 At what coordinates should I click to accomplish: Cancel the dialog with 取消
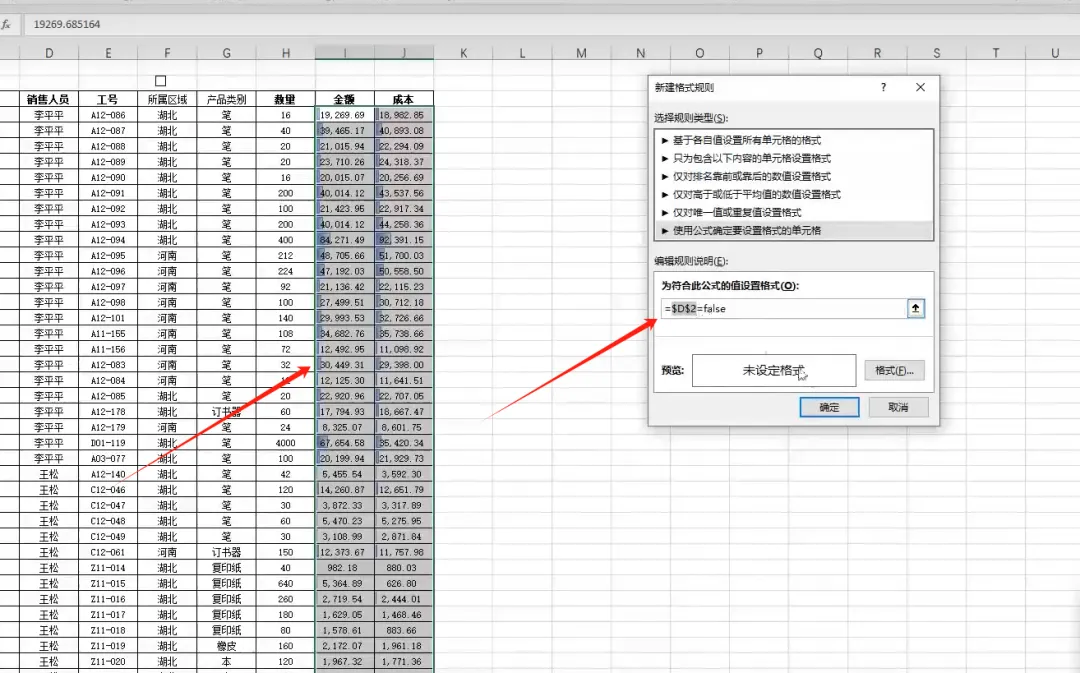coord(898,407)
